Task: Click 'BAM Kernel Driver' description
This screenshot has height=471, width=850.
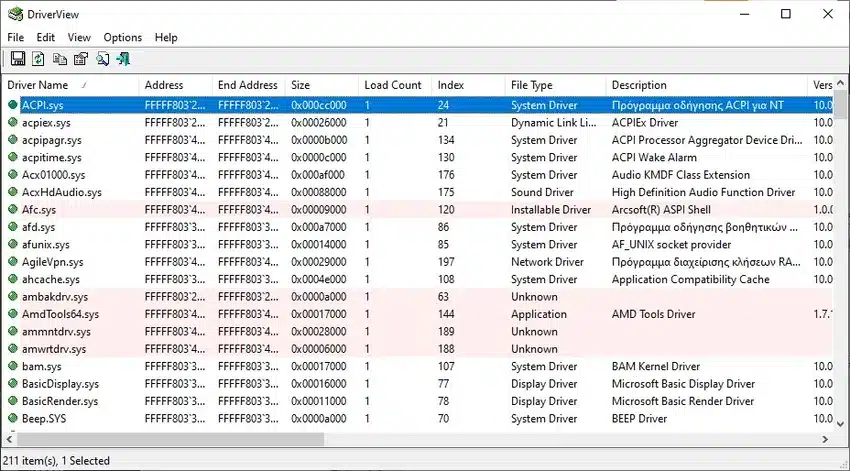Action: [655, 366]
